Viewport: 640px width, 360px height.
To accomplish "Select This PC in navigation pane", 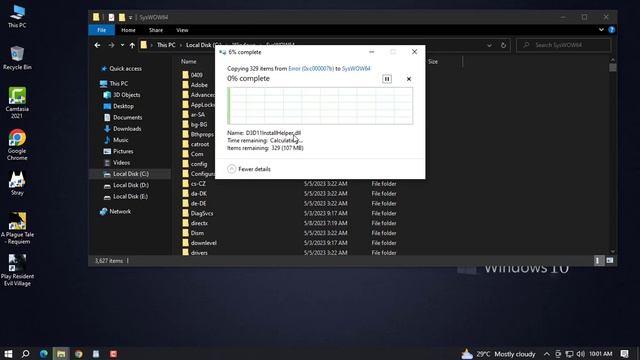I will coord(114,83).
